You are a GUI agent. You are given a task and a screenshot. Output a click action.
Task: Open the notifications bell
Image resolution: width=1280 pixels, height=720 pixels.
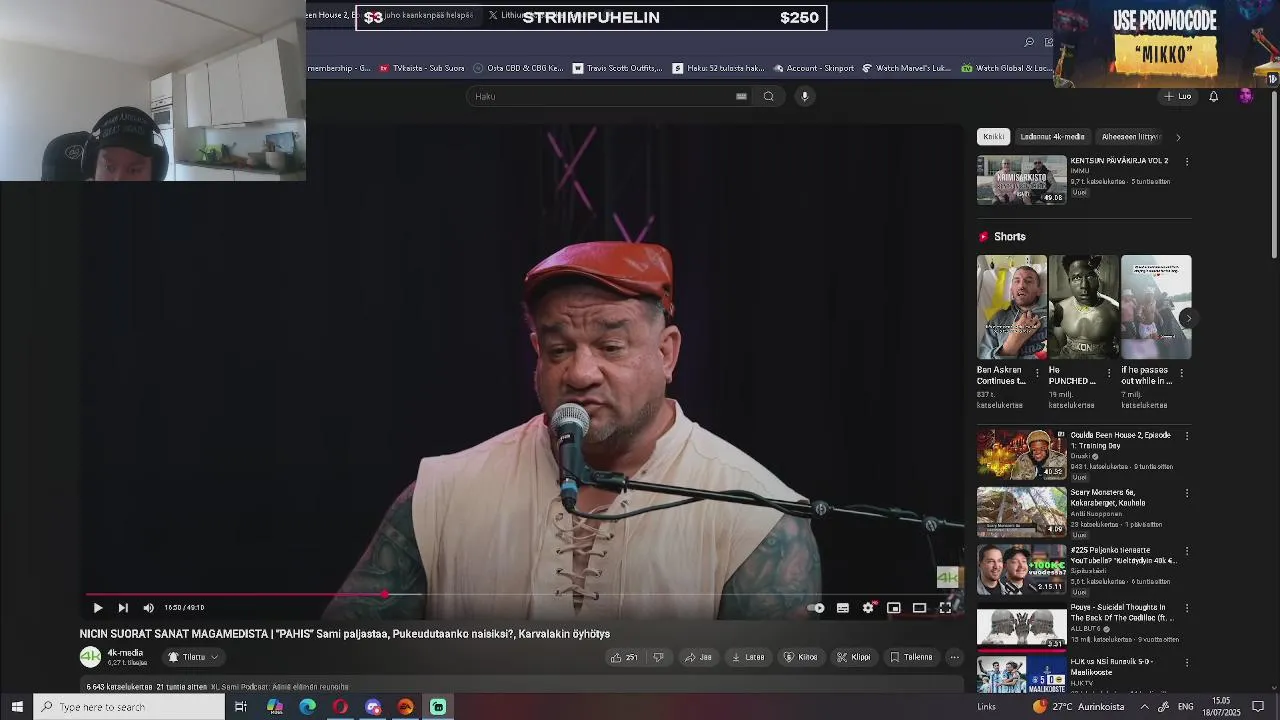click(1213, 96)
